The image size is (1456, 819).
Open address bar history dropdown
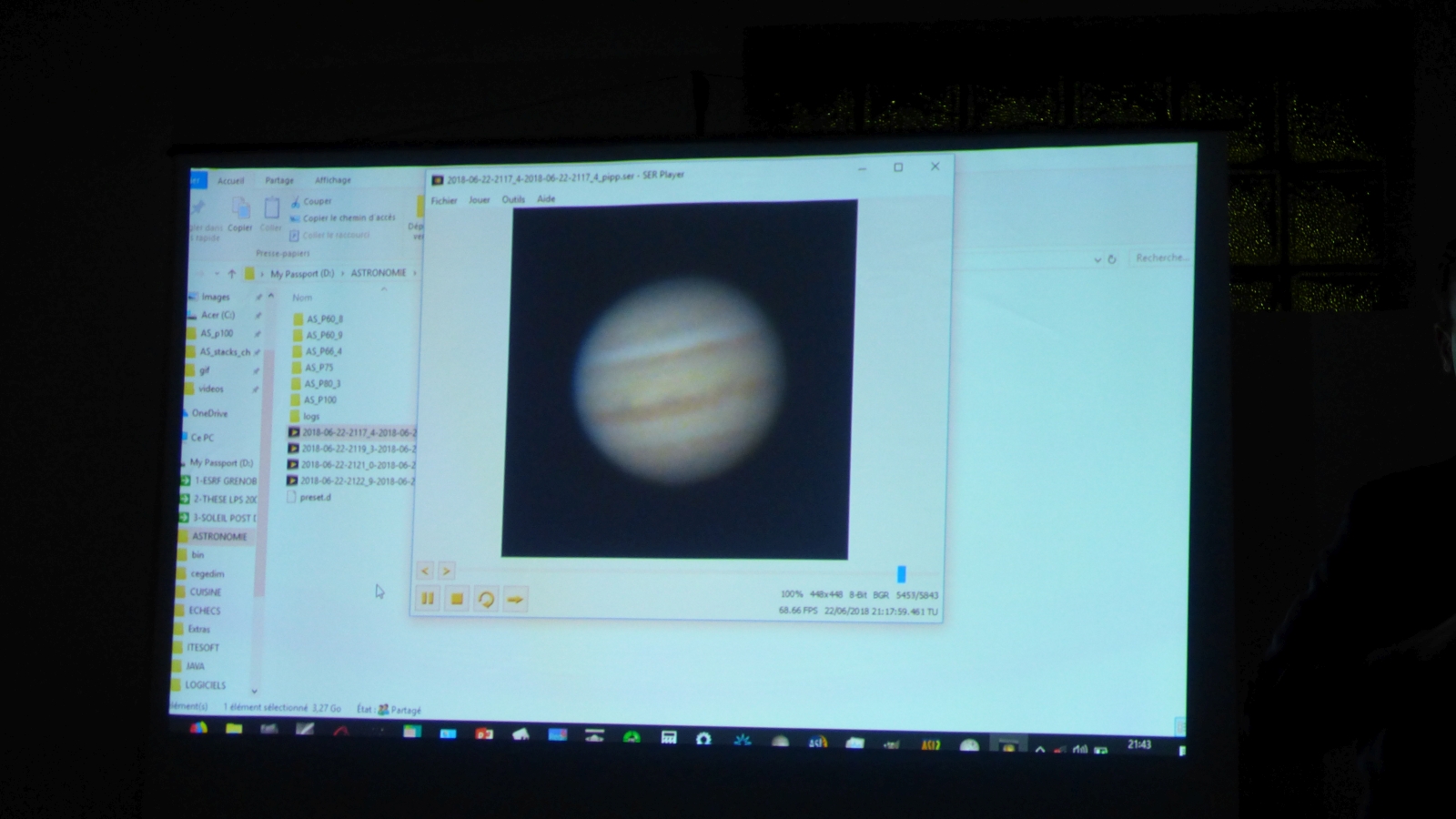(1097, 260)
